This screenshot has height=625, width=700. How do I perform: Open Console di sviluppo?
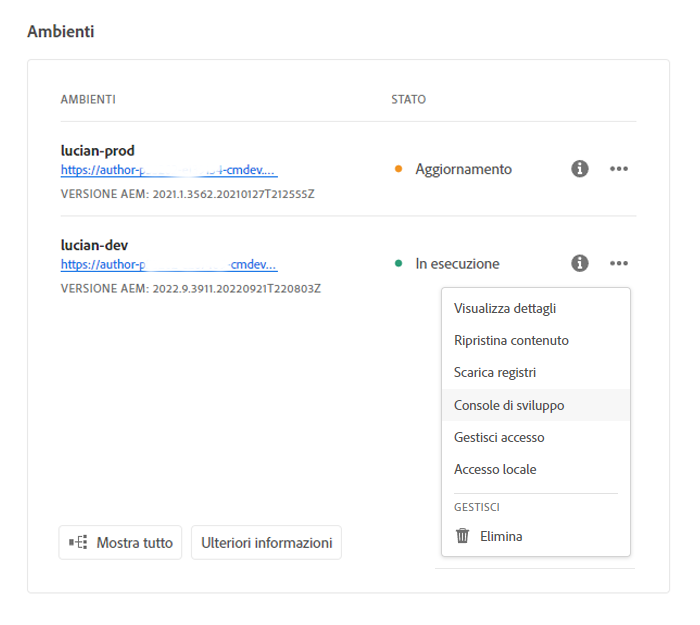click(x=509, y=405)
